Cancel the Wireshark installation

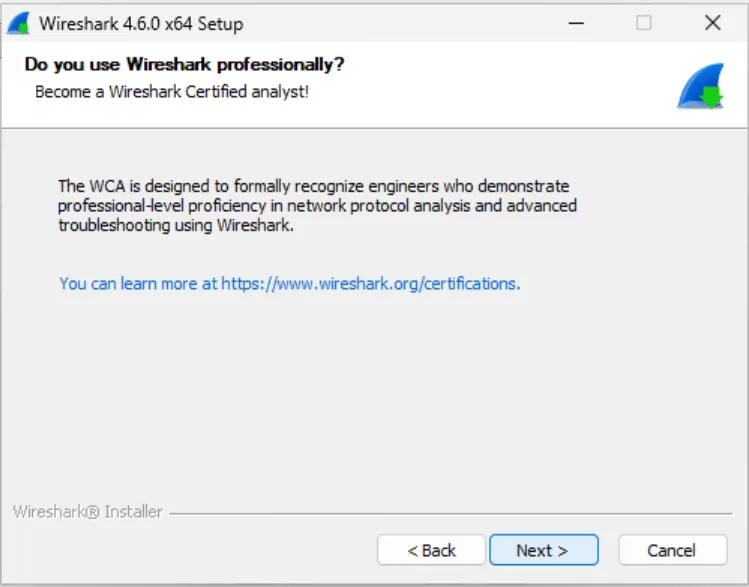click(671, 550)
